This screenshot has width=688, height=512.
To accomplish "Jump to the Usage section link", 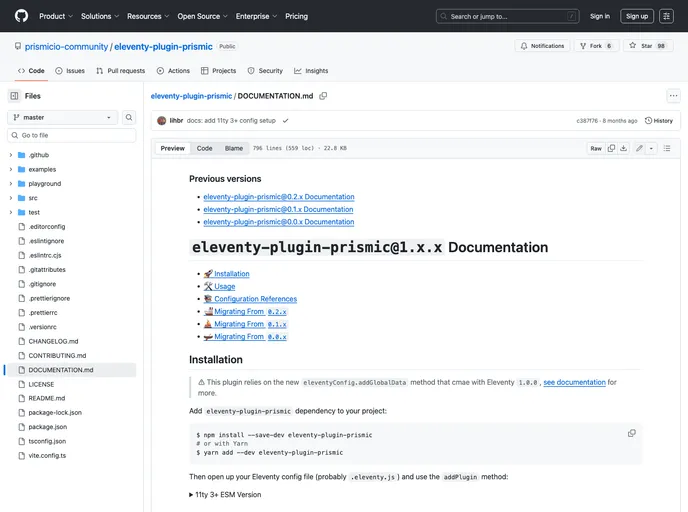I will [219, 286].
